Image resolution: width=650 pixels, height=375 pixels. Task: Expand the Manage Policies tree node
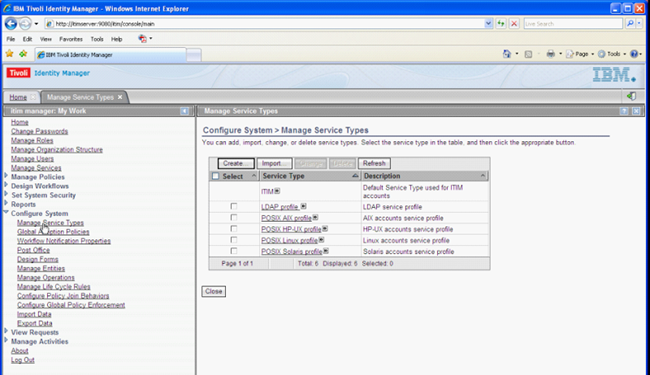pyautogui.click(x=6, y=176)
